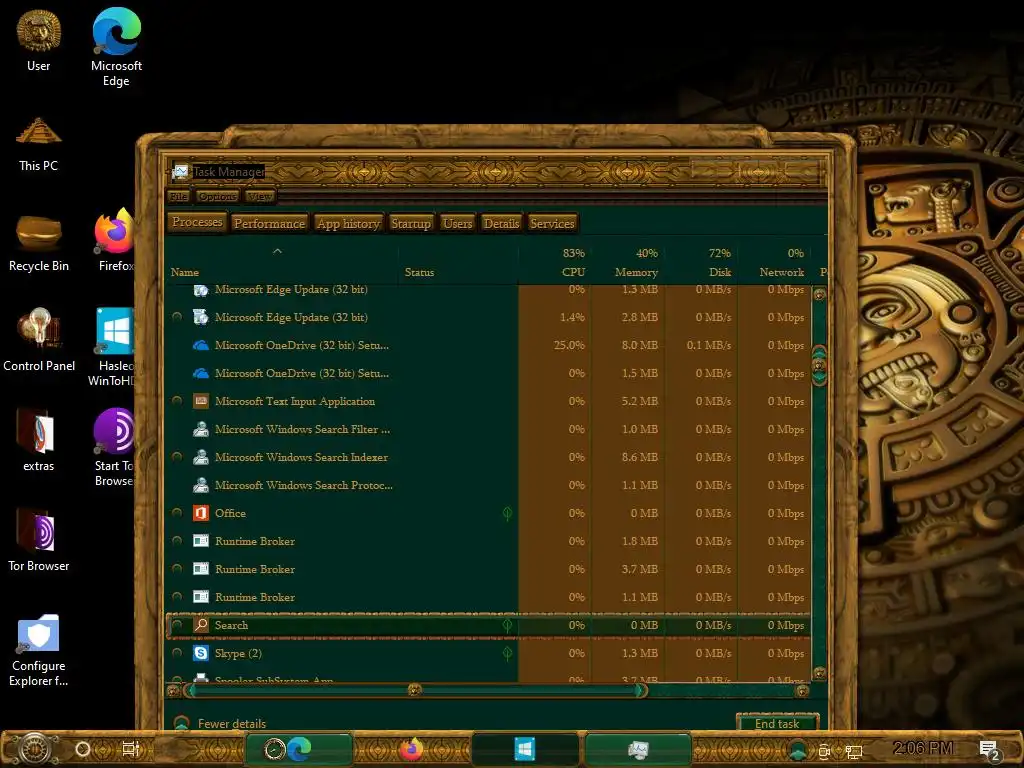Click the horizontal scrollbar in process list
1024x768 pixels.
tap(415, 690)
